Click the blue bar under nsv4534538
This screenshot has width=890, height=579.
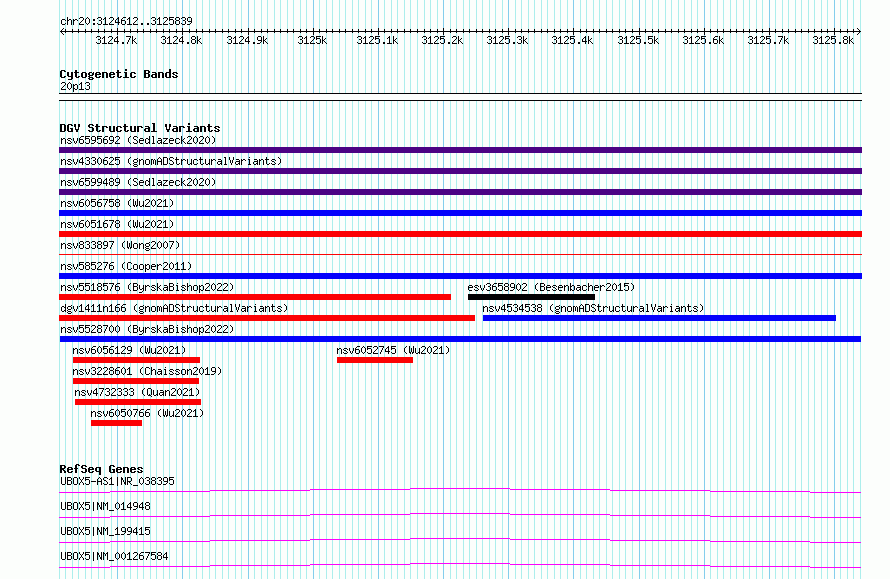[660, 318]
